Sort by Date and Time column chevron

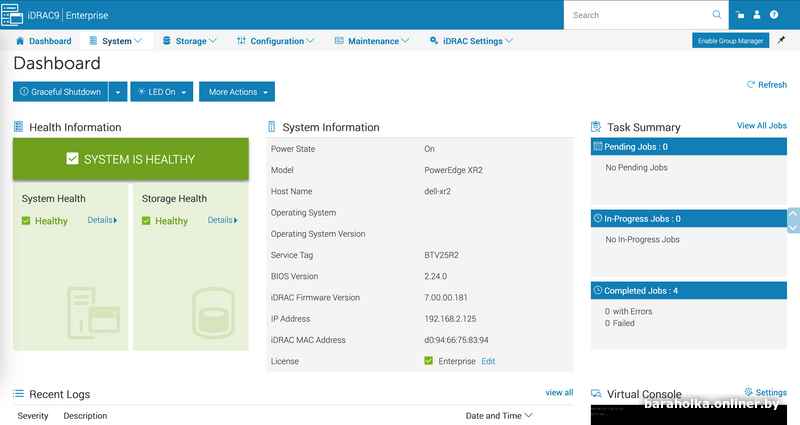pyautogui.click(x=529, y=415)
